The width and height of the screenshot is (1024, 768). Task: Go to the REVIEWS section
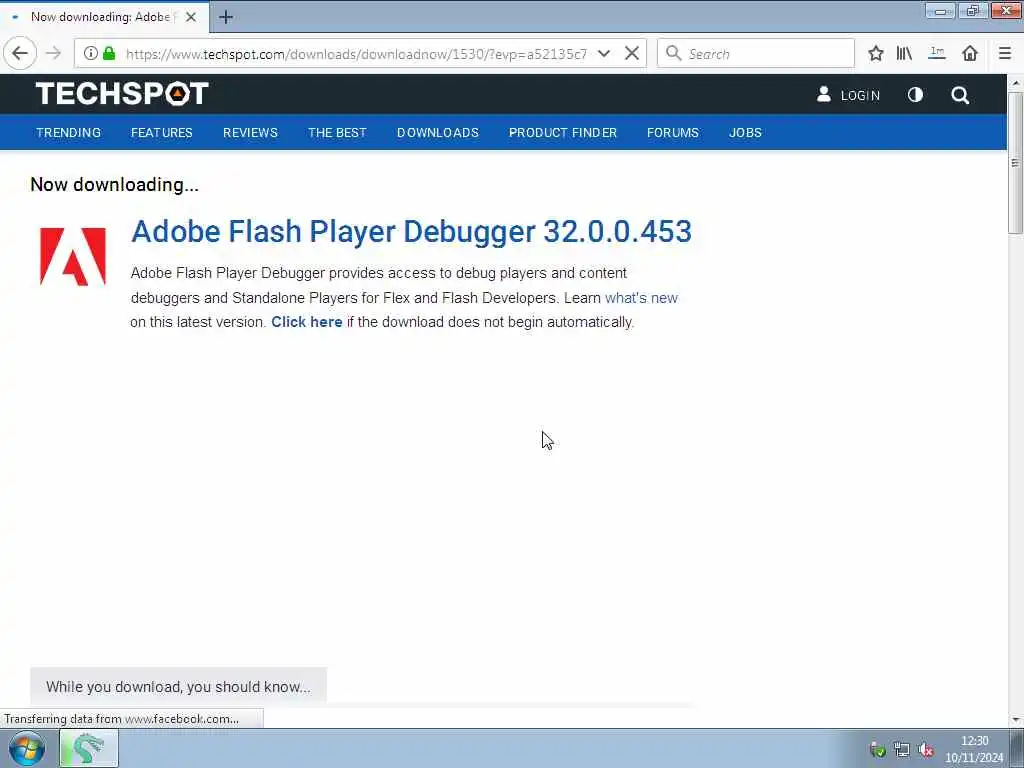pyautogui.click(x=250, y=133)
